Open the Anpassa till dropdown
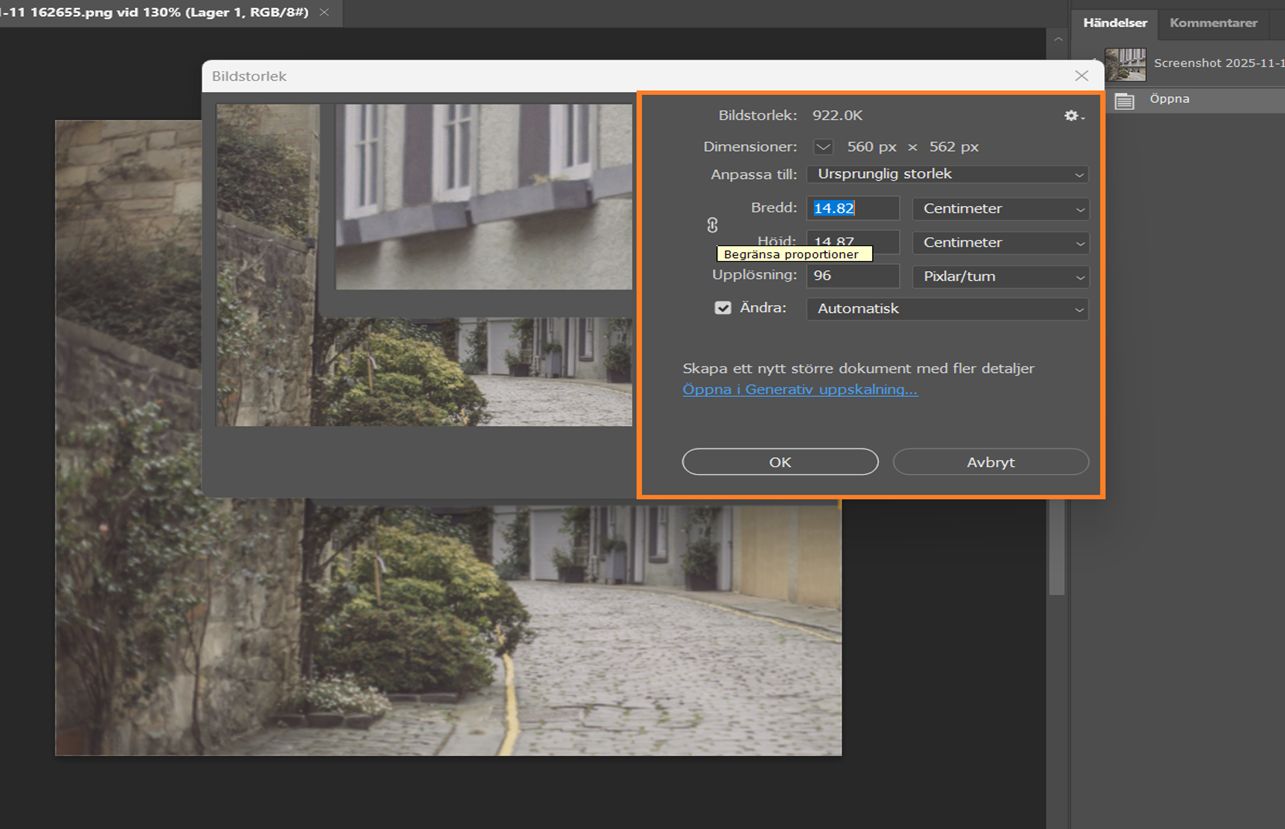1285x829 pixels. click(947, 174)
